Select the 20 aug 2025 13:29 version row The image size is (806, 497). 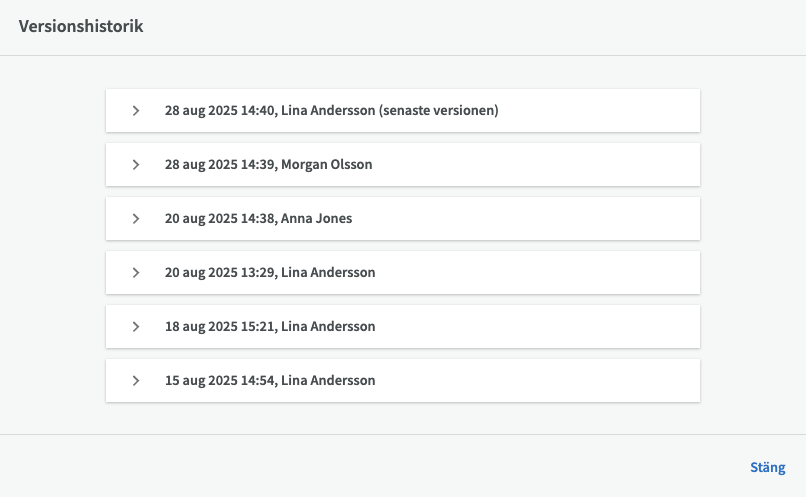point(402,272)
